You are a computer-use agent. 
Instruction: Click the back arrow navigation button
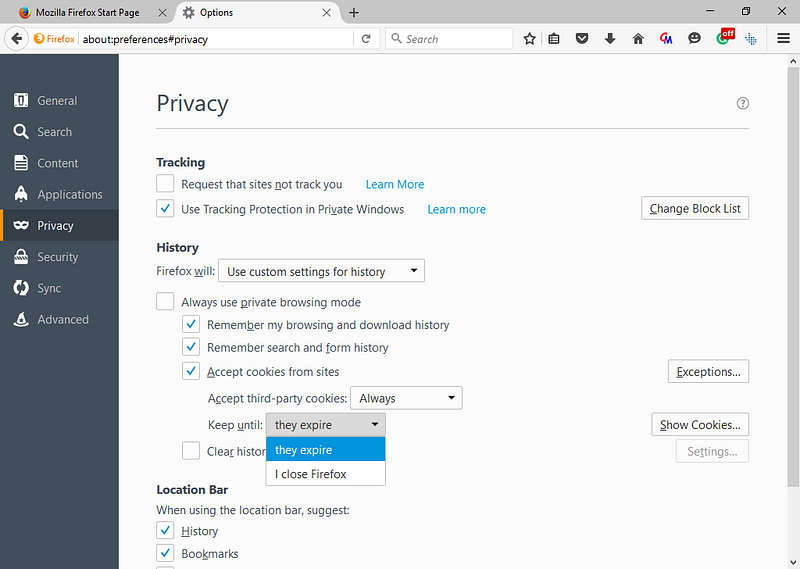click(x=17, y=39)
